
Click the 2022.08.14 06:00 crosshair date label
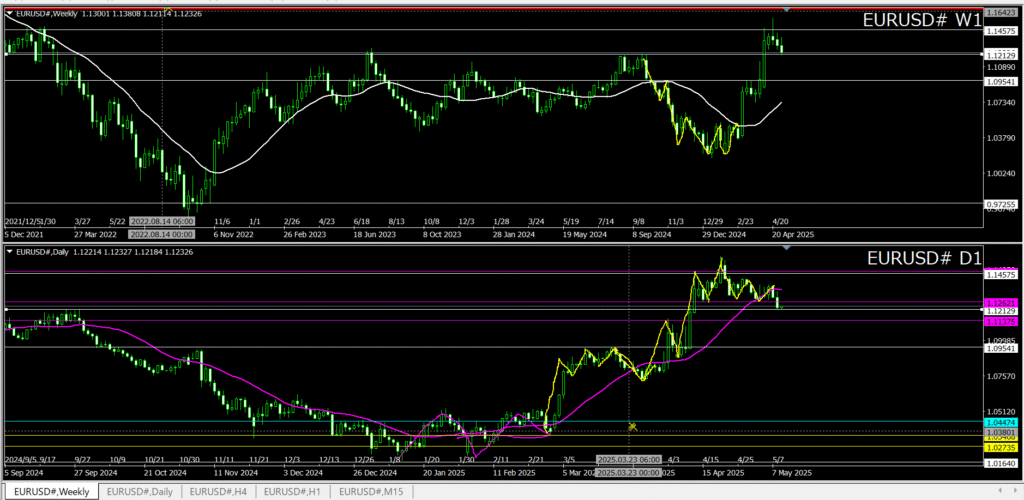[161, 221]
